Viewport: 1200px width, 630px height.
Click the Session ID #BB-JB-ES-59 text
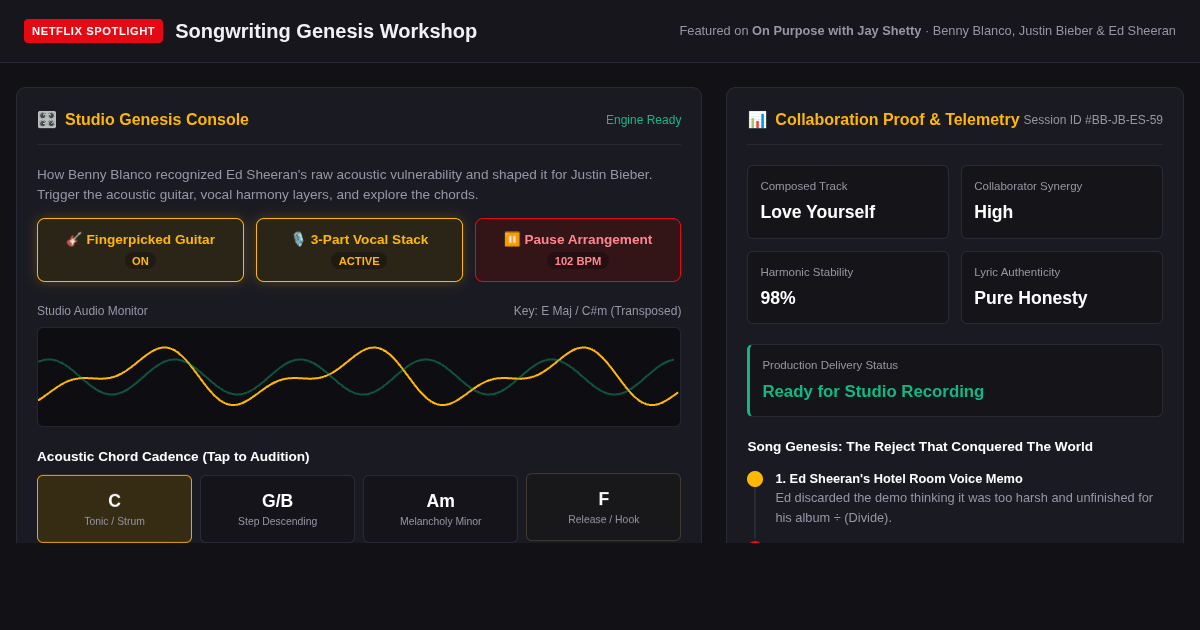pos(1093,120)
